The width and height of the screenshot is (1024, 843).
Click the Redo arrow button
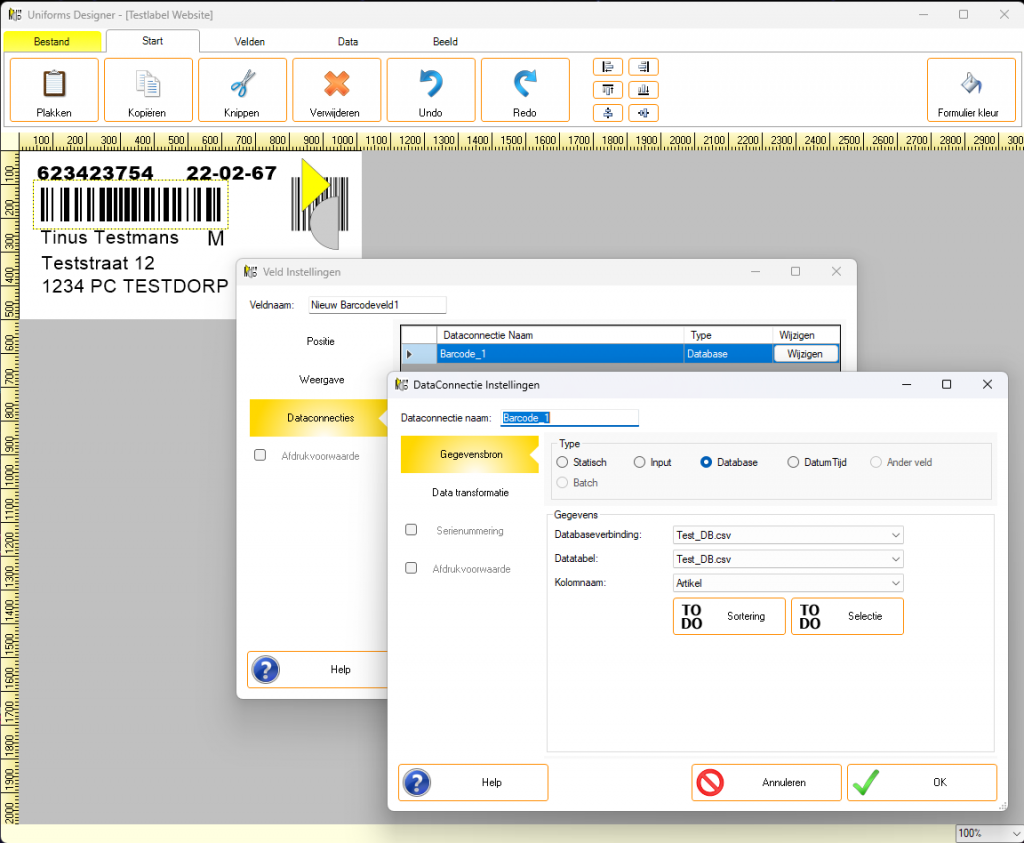525,90
